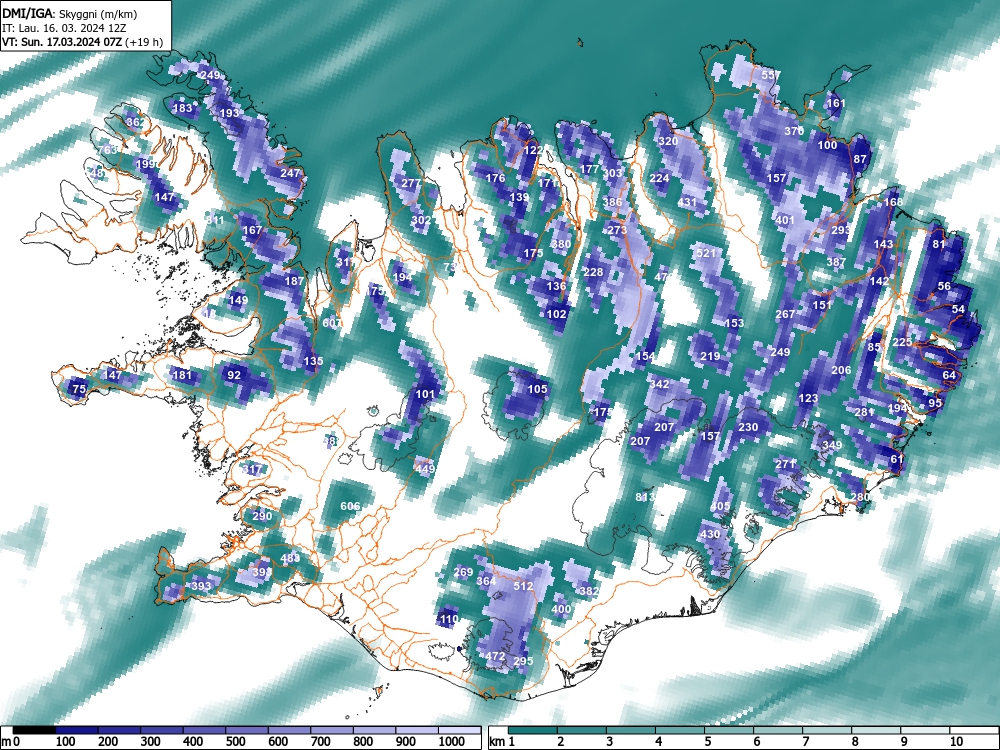Click the visibility value '811' on the map
Screen dimensions: 1000x750
point(215,220)
